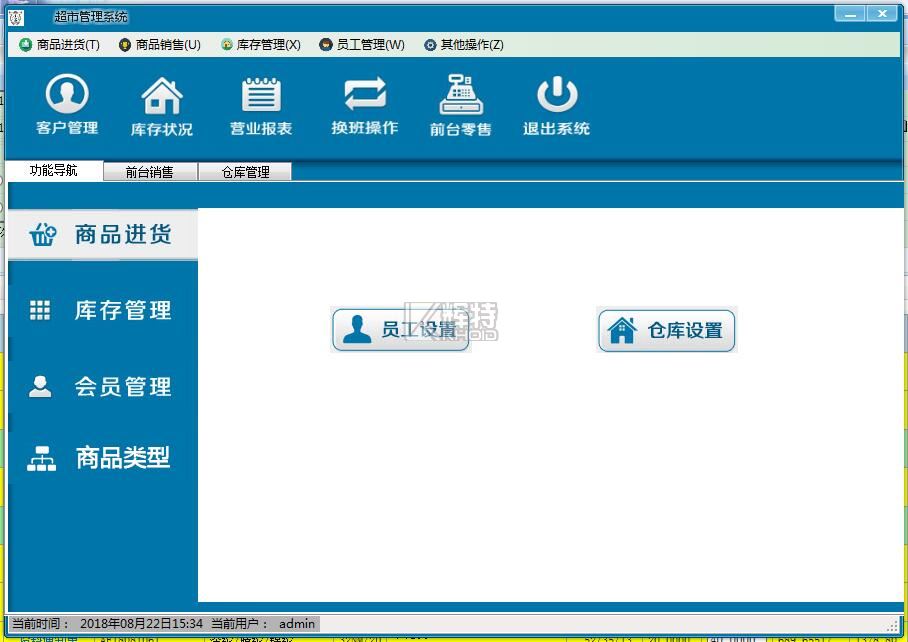Image resolution: width=908 pixels, height=642 pixels.
Task: Select 库存管理 grid icon in sidebar
Action: [x=40, y=311]
